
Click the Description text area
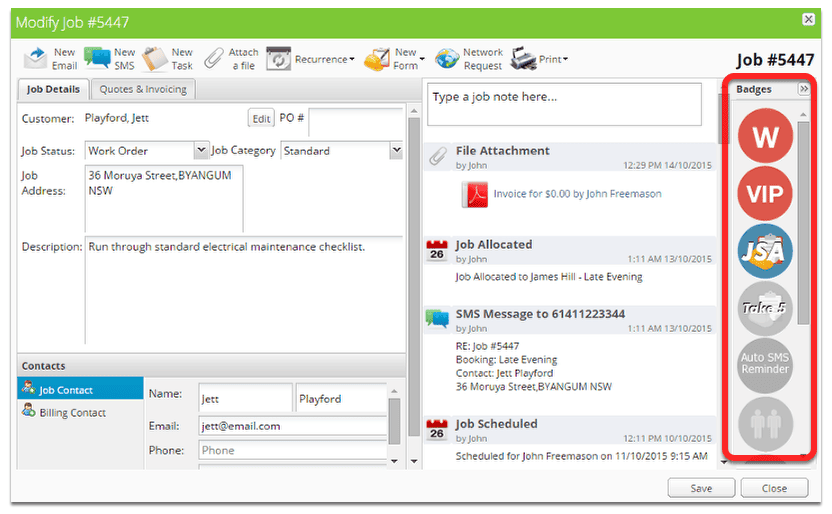[x=244, y=290]
